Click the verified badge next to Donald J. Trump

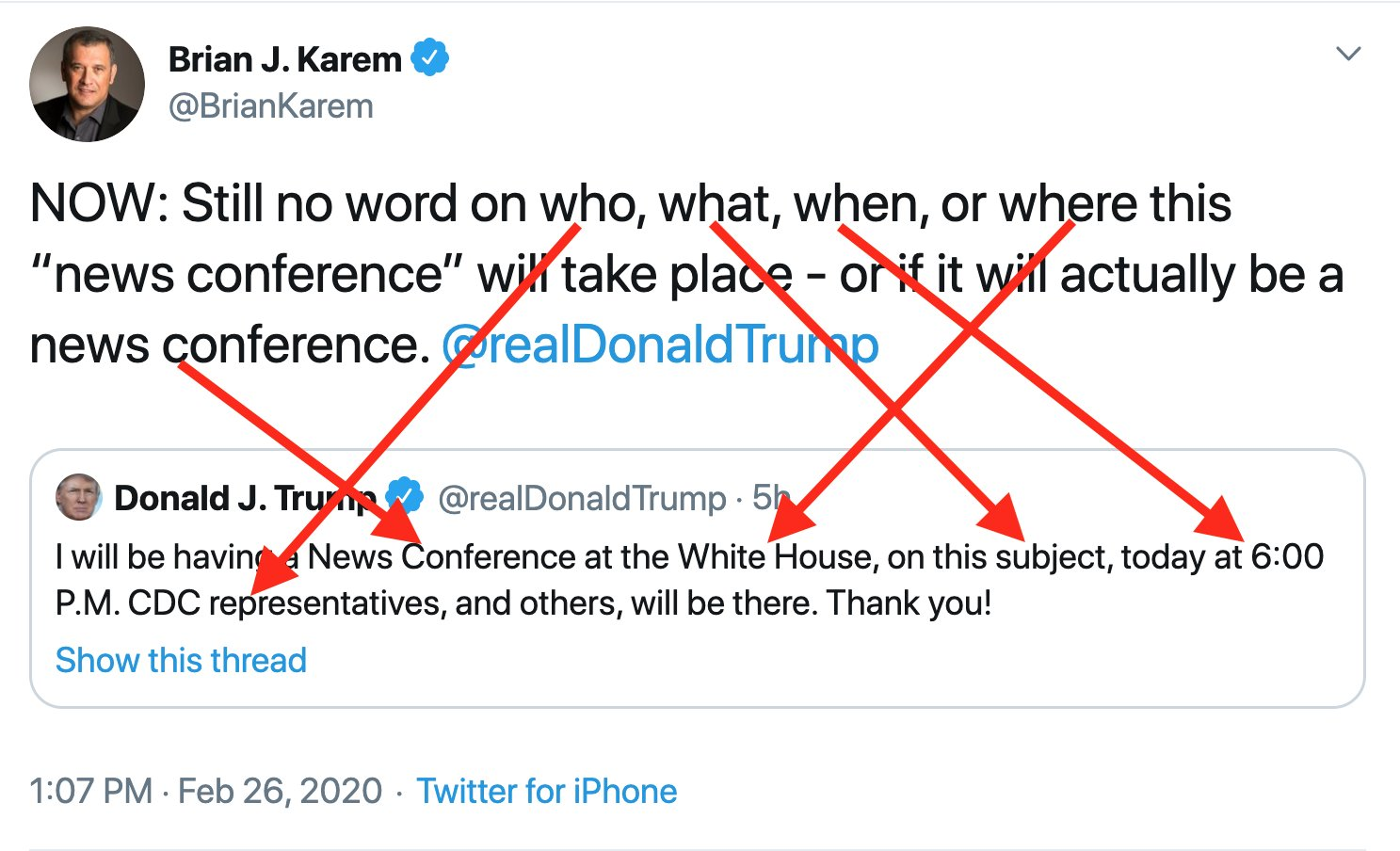click(x=406, y=496)
